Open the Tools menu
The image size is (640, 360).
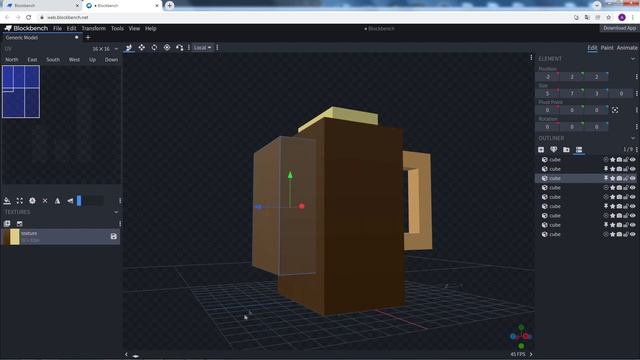tap(117, 29)
